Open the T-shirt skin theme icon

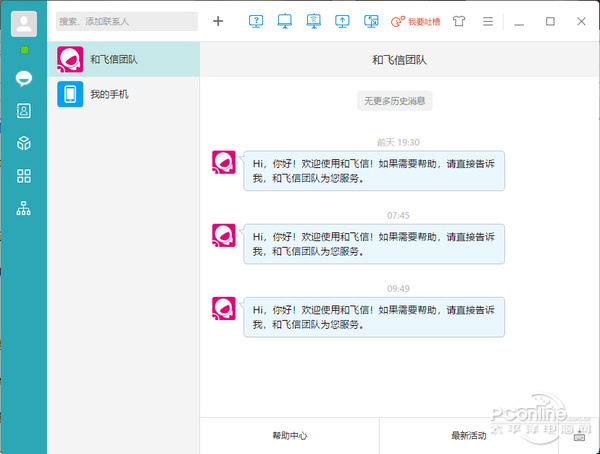click(459, 21)
